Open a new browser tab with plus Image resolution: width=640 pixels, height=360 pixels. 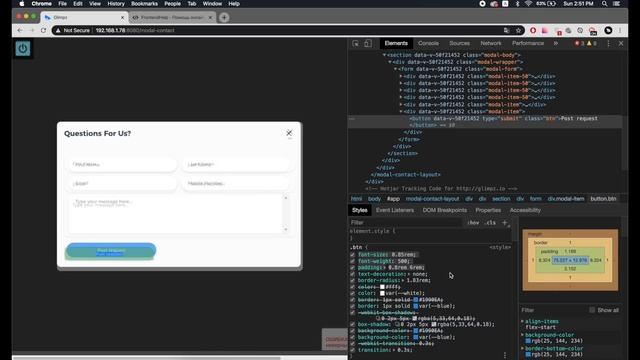pyautogui.click(x=224, y=18)
